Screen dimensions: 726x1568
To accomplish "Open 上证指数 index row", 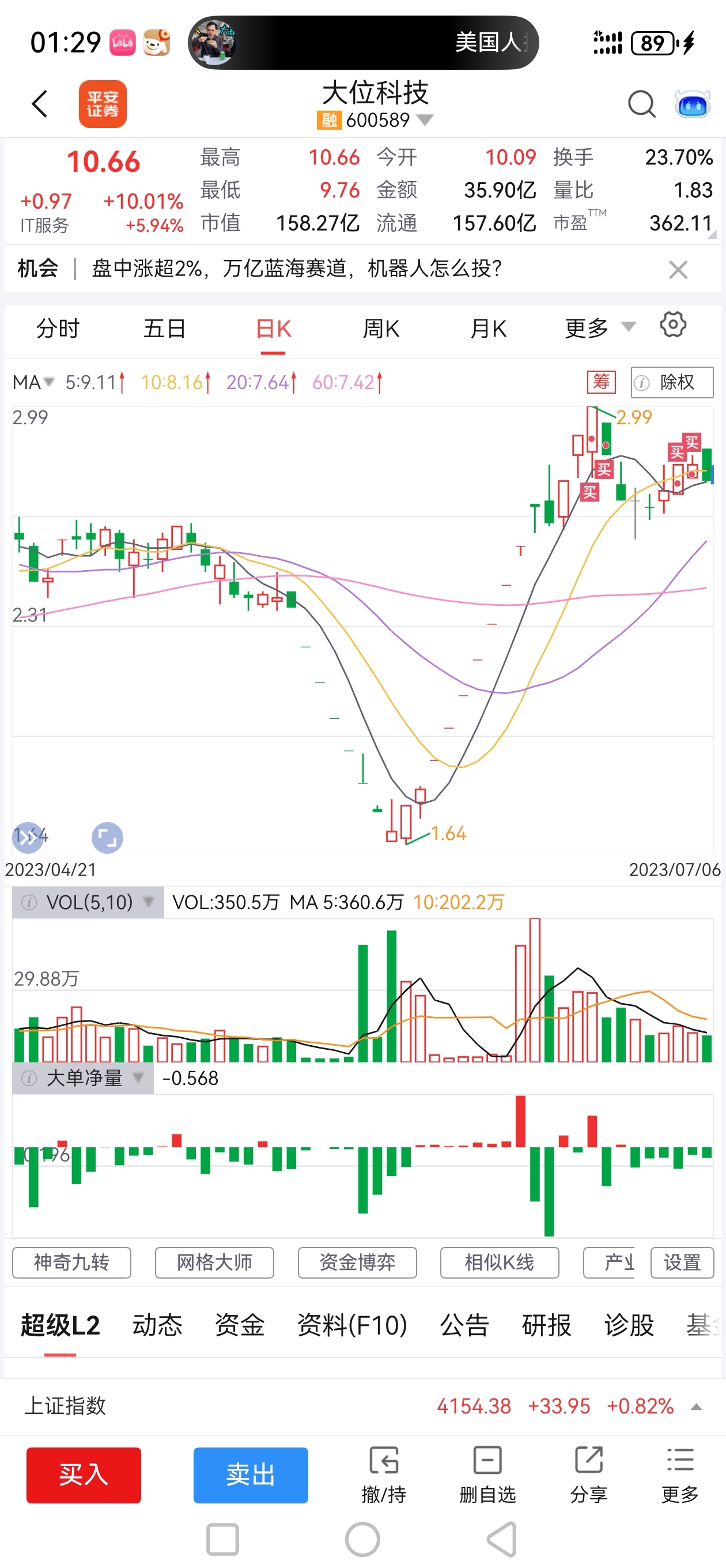I will (362, 1406).
